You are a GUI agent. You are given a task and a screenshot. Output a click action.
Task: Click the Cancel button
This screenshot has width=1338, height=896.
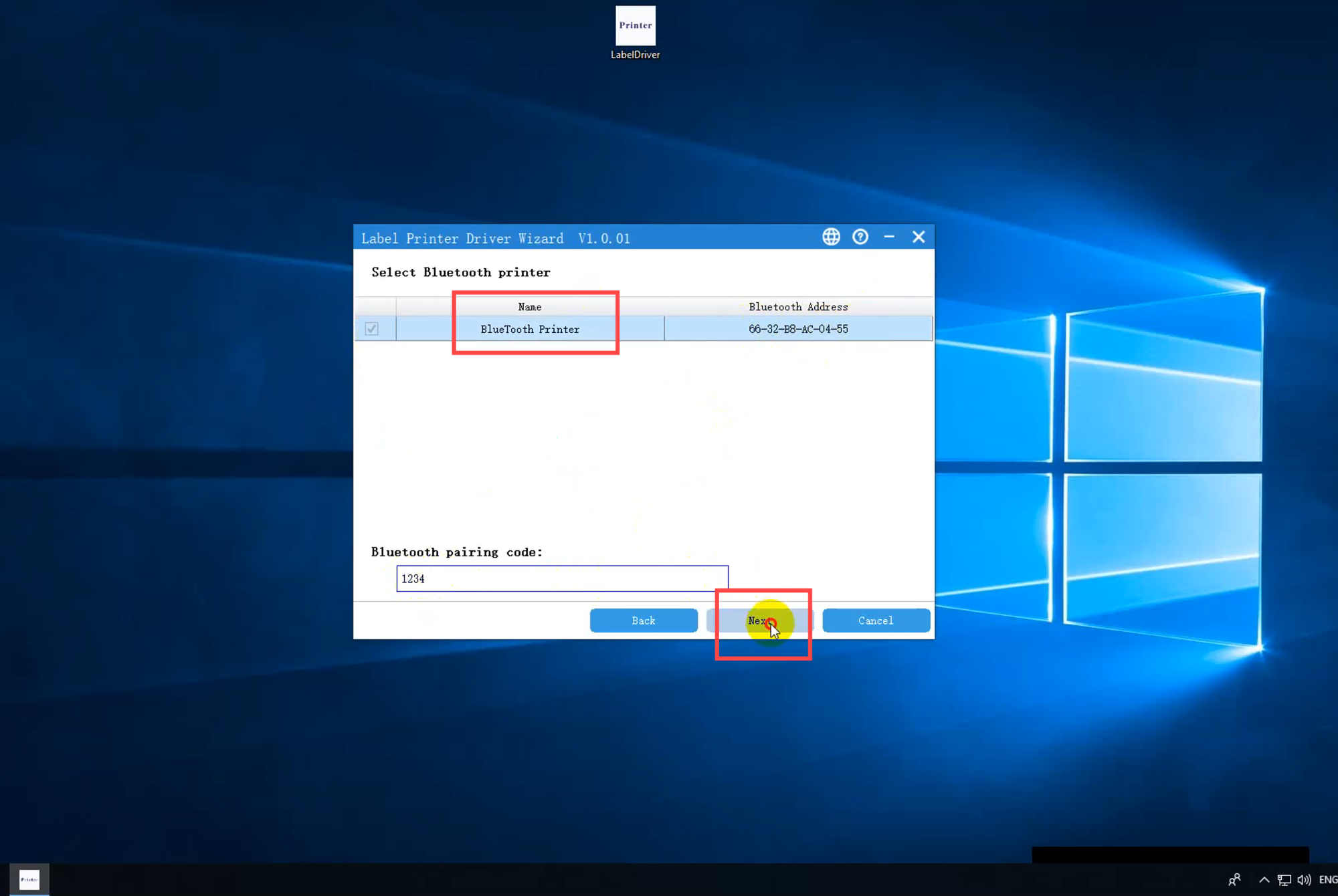coord(876,621)
